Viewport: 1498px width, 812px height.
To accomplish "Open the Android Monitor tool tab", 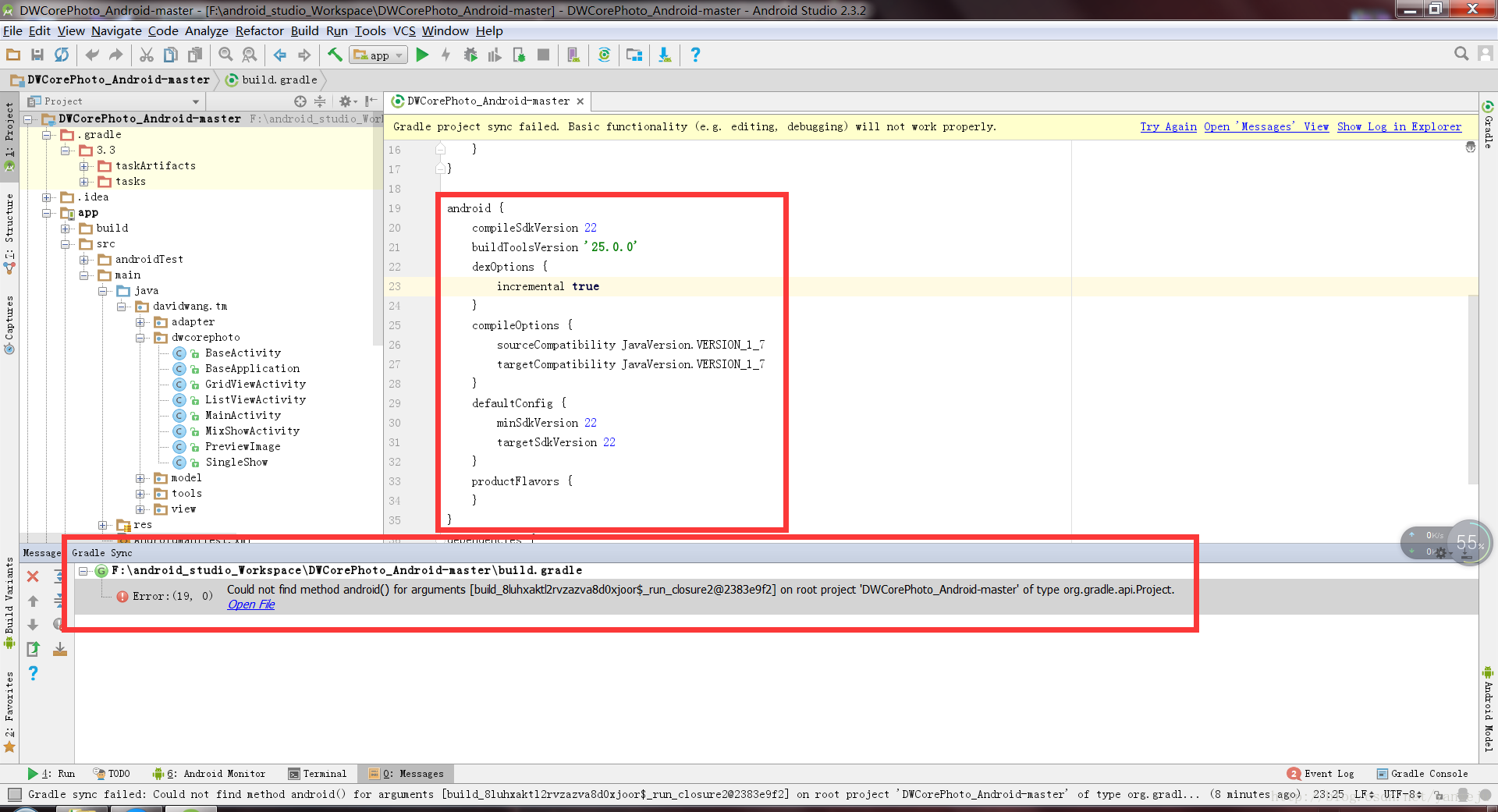I will [209, 774].
